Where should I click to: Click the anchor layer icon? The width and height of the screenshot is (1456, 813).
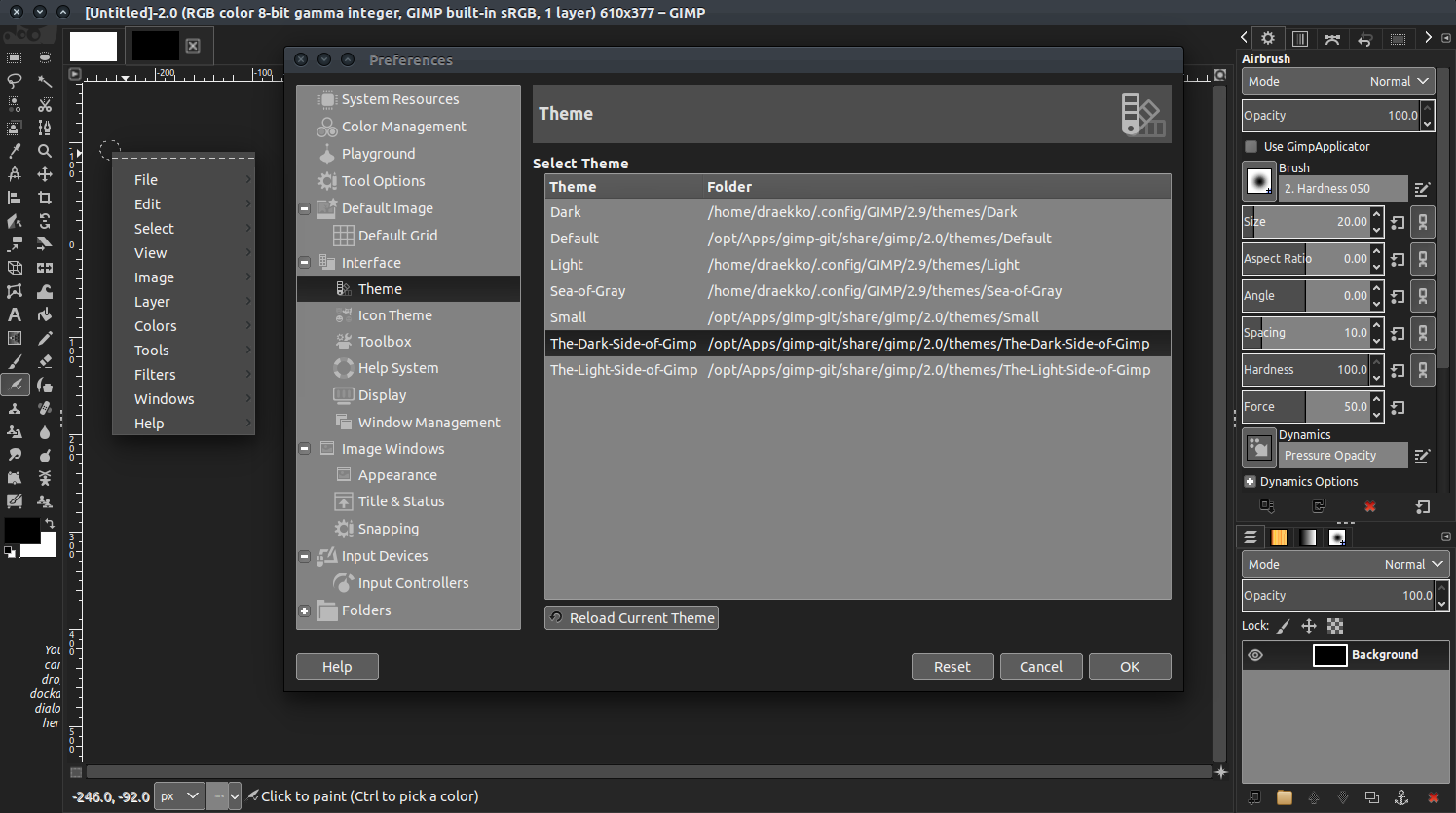1401,797
